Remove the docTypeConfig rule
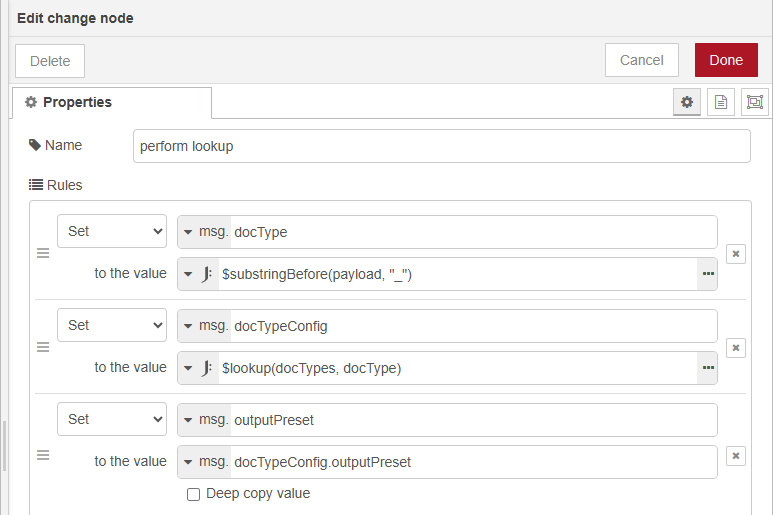 coord(735,348)
